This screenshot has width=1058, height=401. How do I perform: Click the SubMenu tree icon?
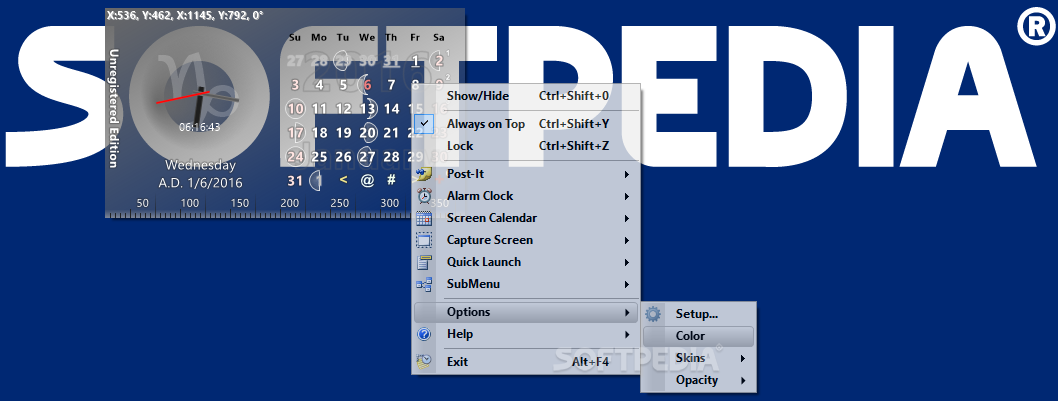(x=424, y=284)
